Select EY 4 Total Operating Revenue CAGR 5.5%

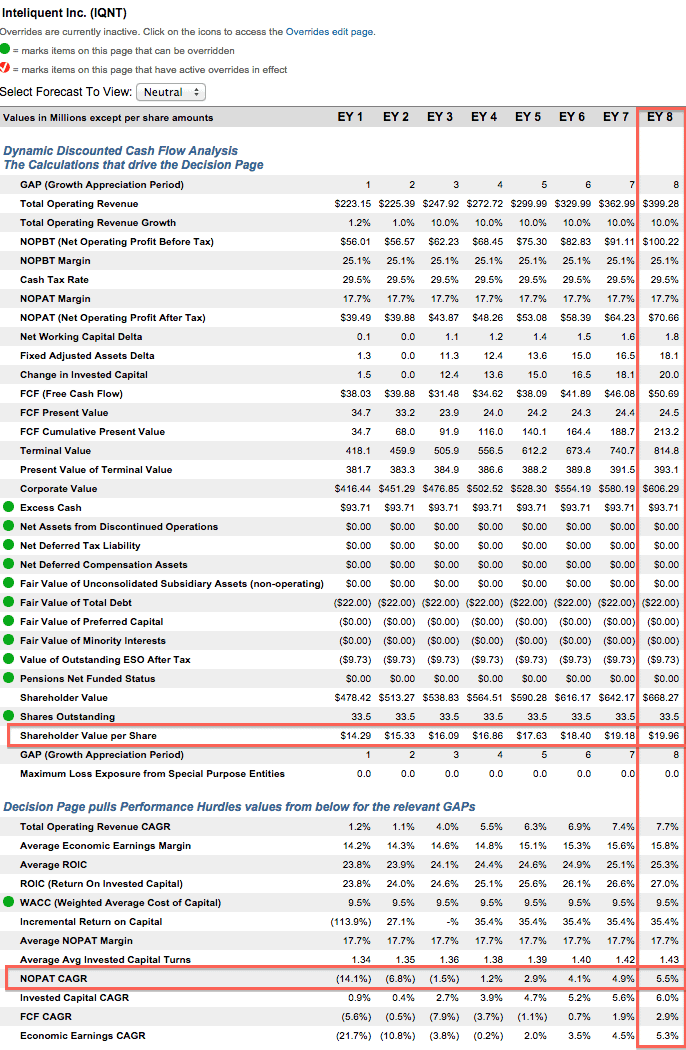tap(491, 826)
